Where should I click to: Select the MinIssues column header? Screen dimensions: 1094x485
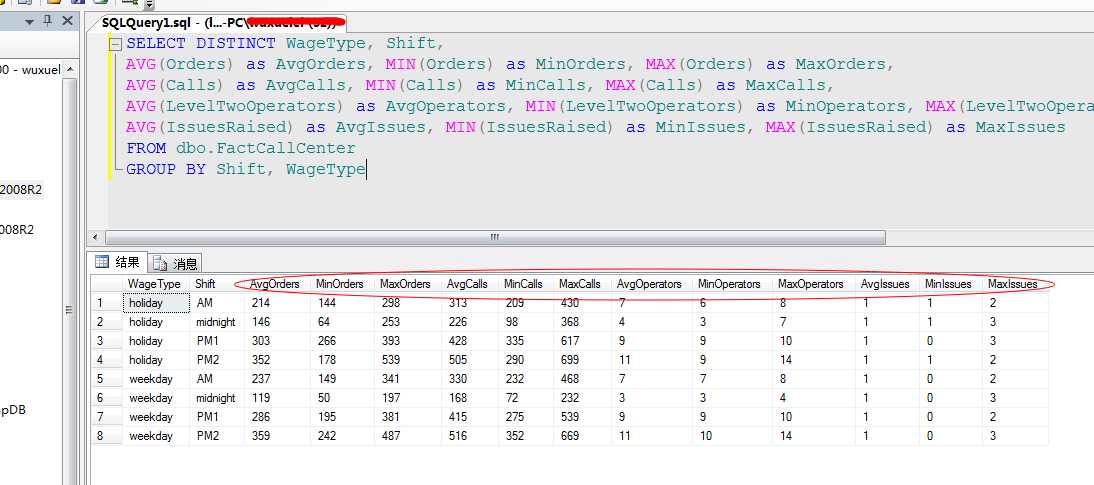click(x=948, y=284)
